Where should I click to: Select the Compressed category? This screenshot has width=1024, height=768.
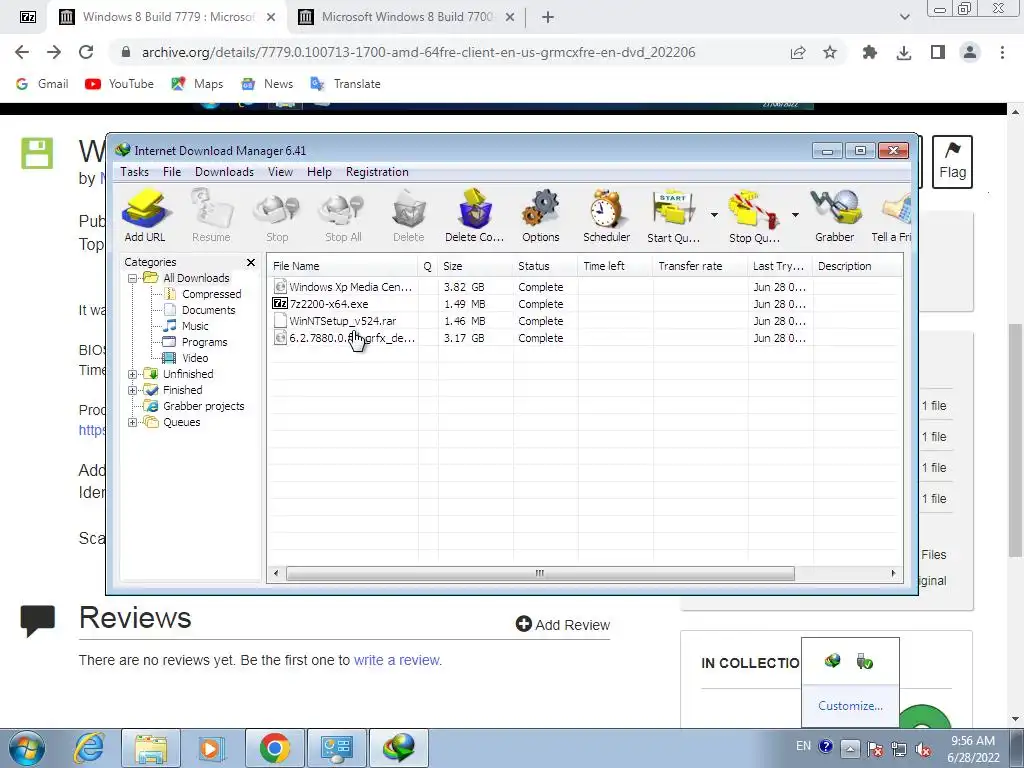(x=211, y=294)
